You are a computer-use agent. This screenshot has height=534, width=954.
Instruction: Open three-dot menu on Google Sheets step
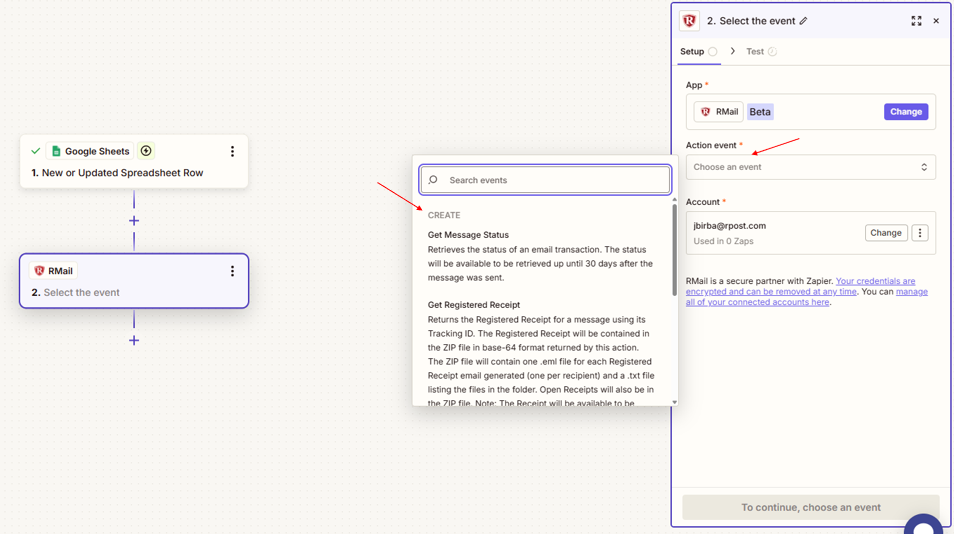(x=232, y=151)
